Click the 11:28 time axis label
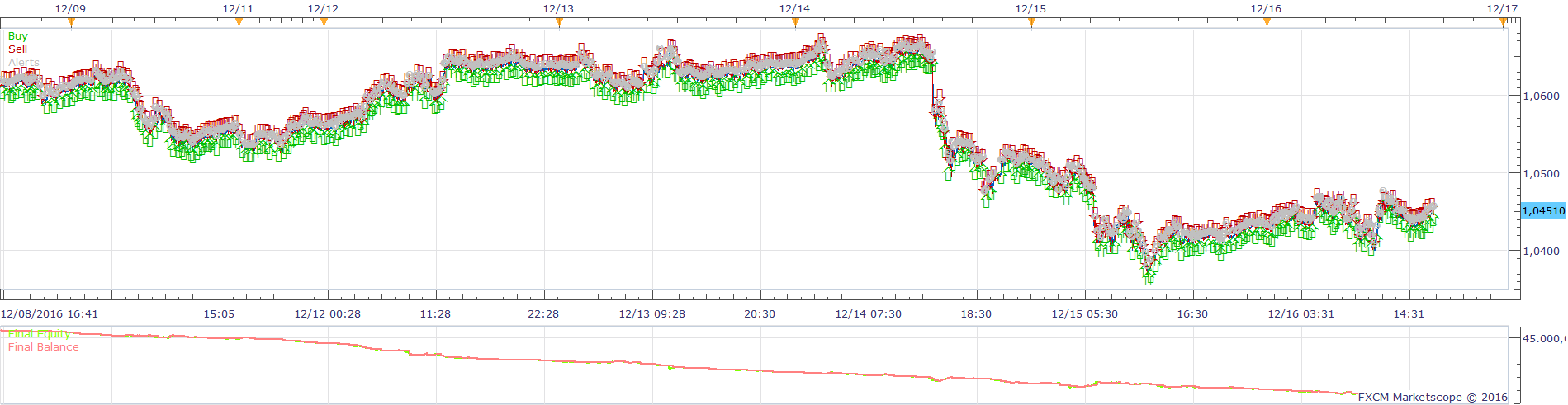Image resolution: width=1568 pixels, height=405 pixels. (435, 314)
